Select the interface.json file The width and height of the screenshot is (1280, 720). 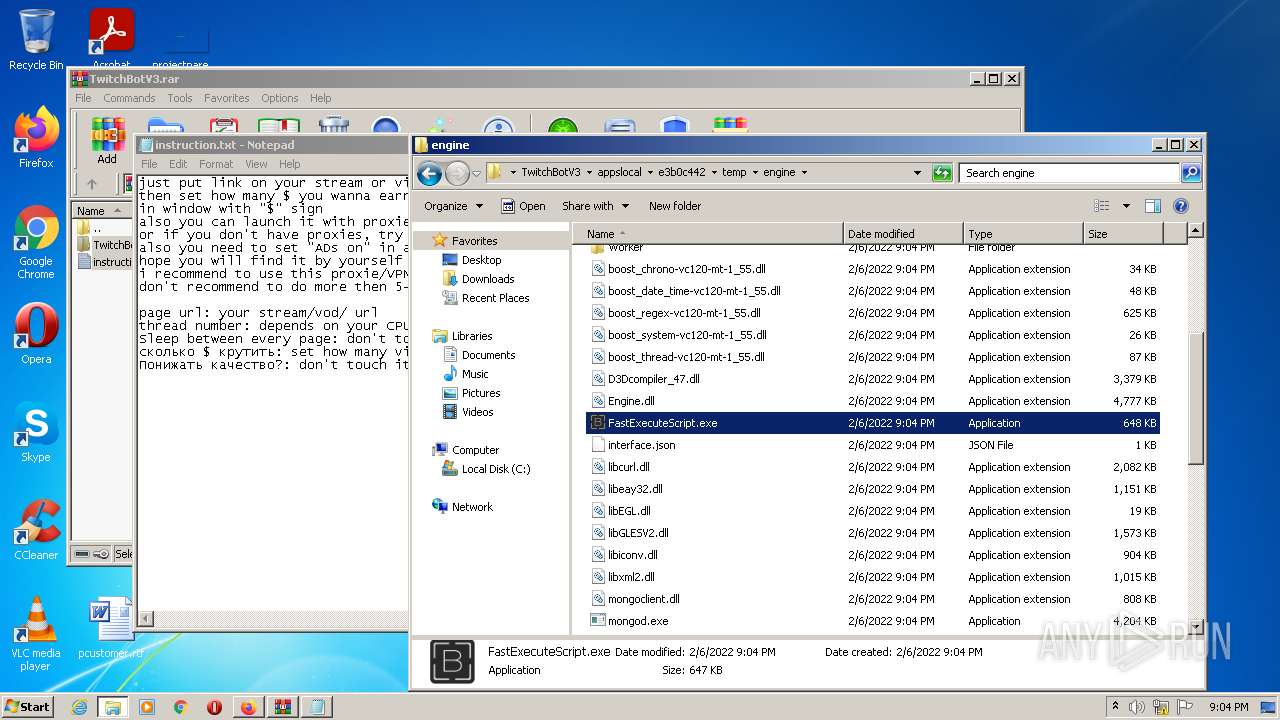click(x=641, y=445)
